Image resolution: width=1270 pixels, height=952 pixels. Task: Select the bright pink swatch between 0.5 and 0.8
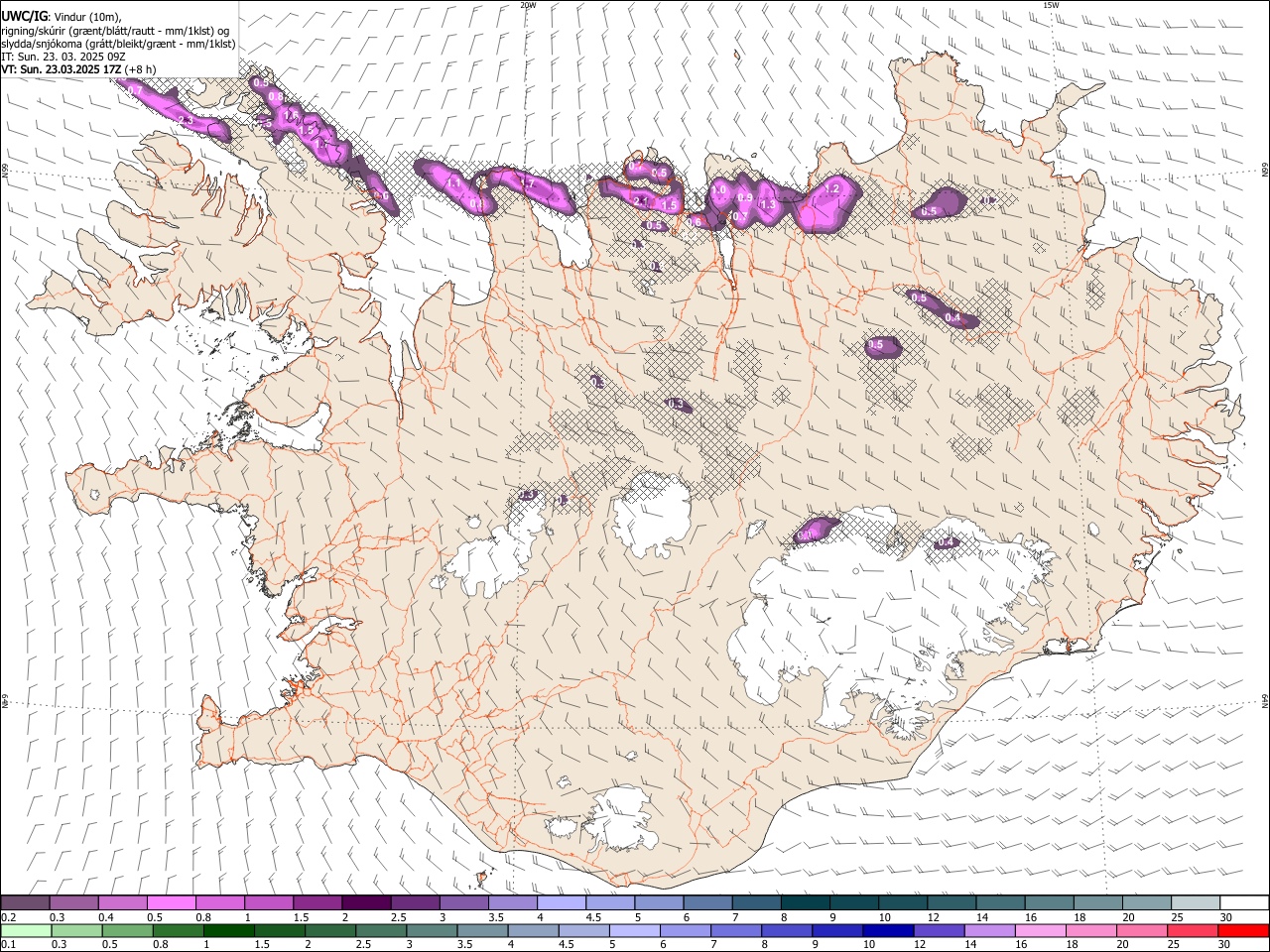(171, 902)
